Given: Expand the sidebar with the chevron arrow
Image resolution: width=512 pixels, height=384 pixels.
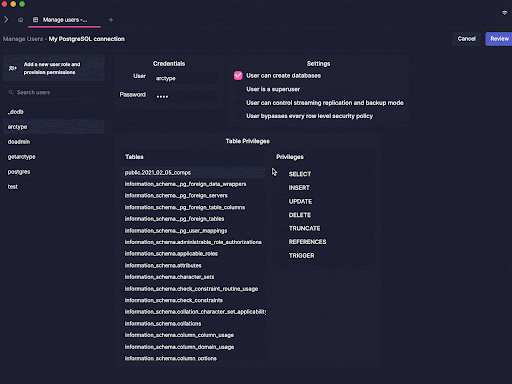Looking at the screenshot, I should tap(6, 20).
